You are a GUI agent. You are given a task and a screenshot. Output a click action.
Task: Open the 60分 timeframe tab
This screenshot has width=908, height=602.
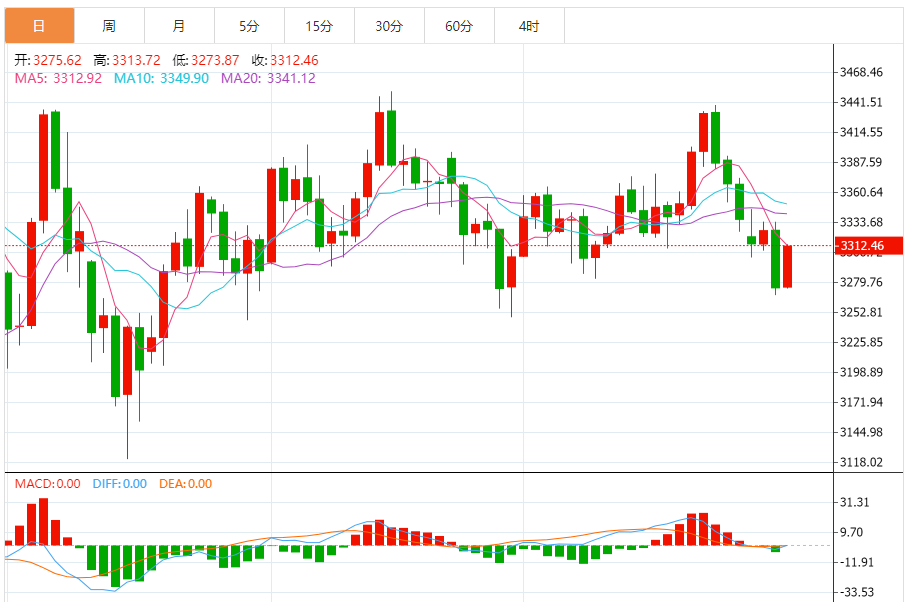click(x=460, y=26)
